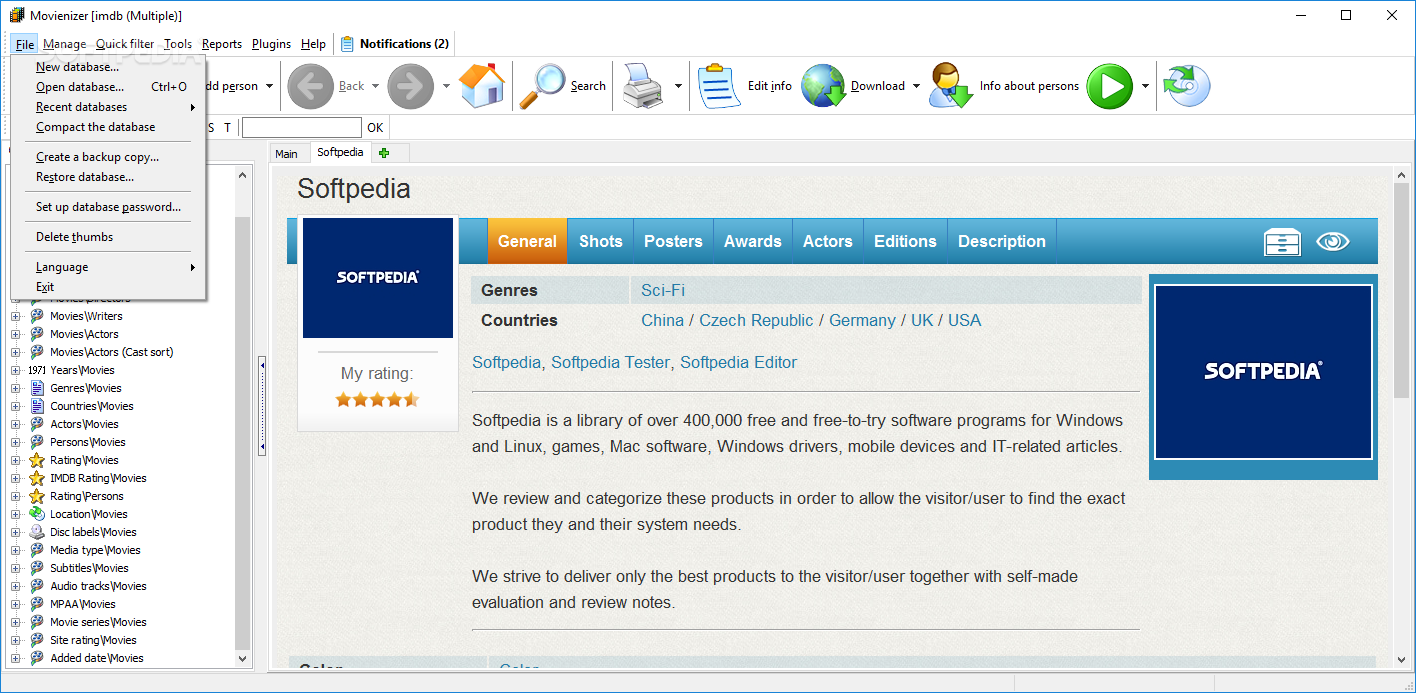1416x693 pixels.
Task: Switch to the Shots tab
Action: pyautogui.click(x=600, y=241)
